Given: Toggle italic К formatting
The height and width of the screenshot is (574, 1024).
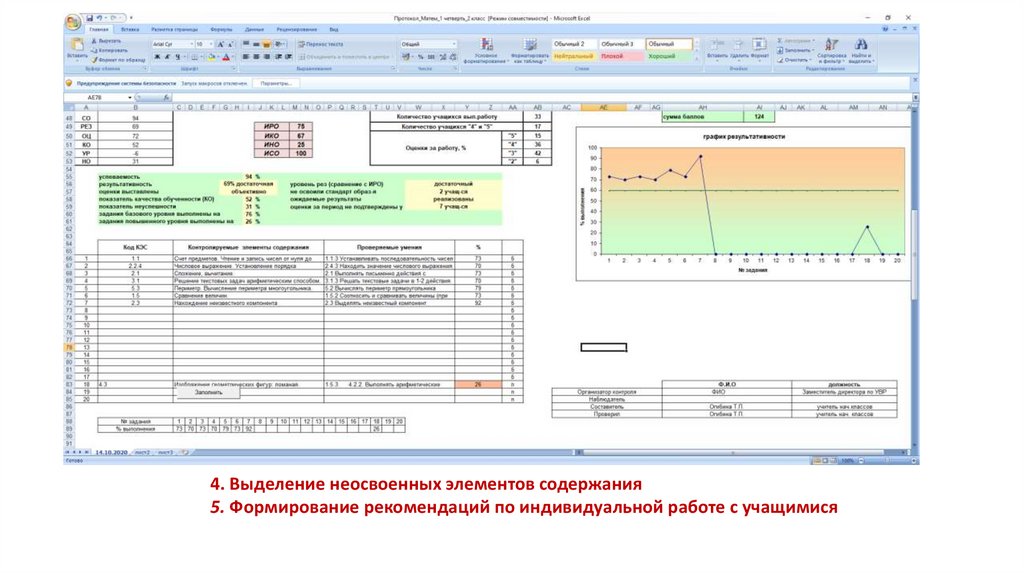Looking at the screenshot, I should pos(167,57).
